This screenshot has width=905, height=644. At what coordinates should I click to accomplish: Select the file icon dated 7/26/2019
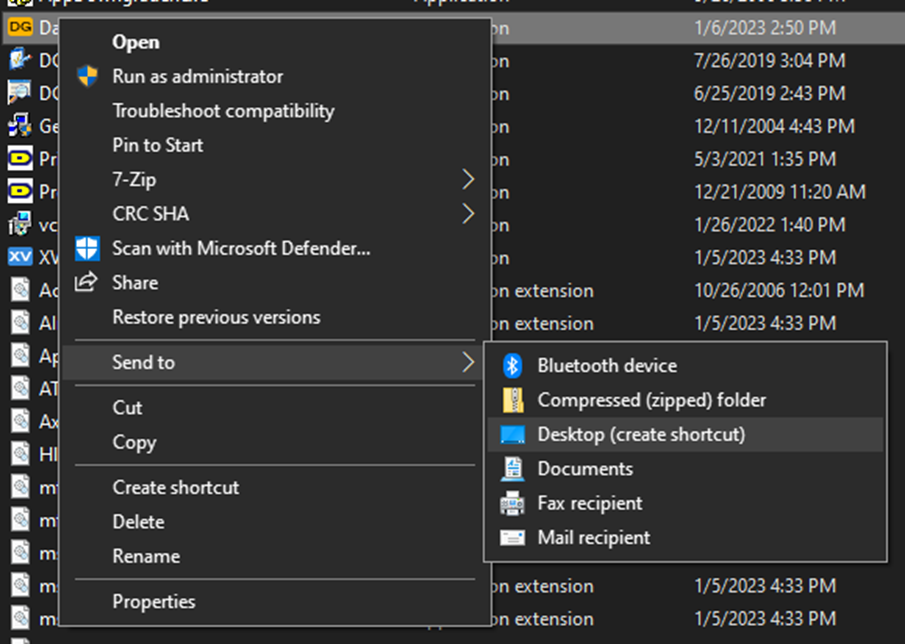(x=20, y=60)
